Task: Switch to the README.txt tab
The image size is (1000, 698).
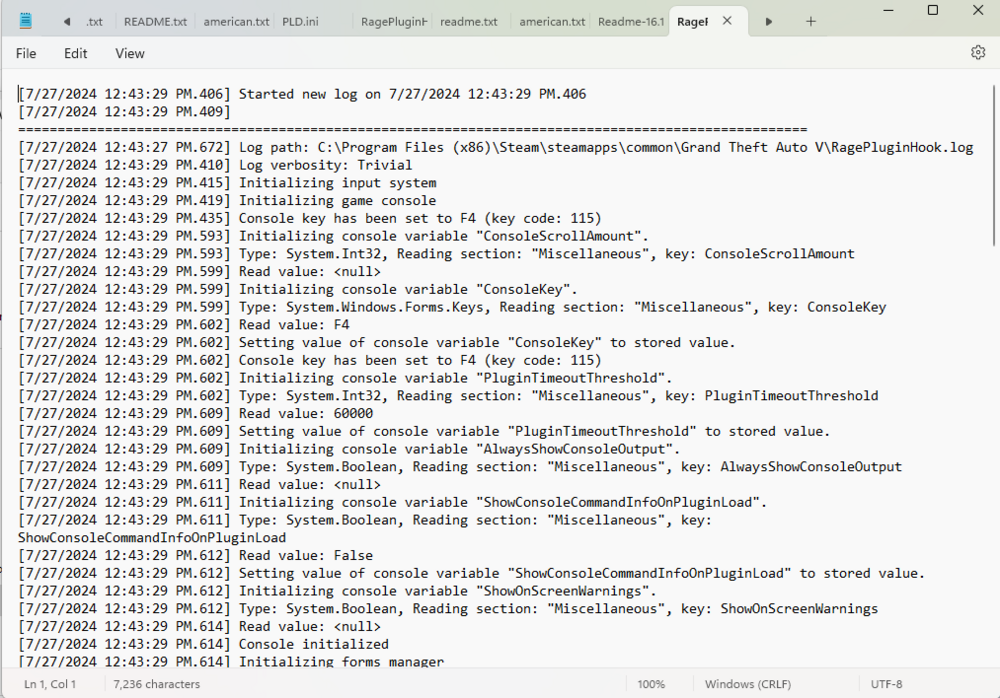Action: (155, 20)
